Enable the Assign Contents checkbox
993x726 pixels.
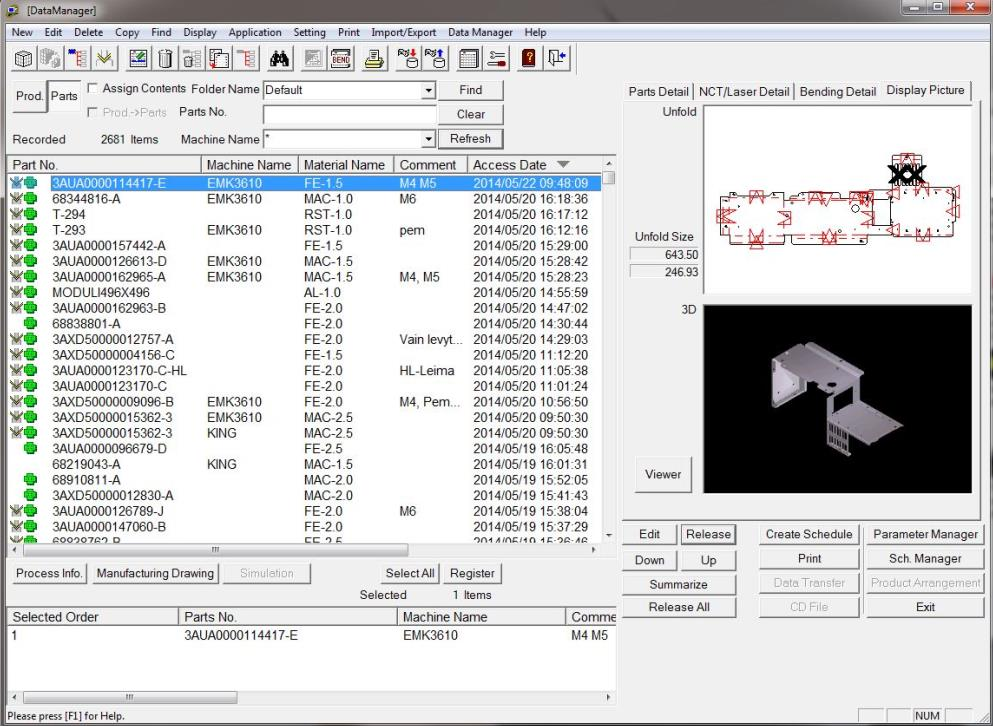click(x=92, y=88)
